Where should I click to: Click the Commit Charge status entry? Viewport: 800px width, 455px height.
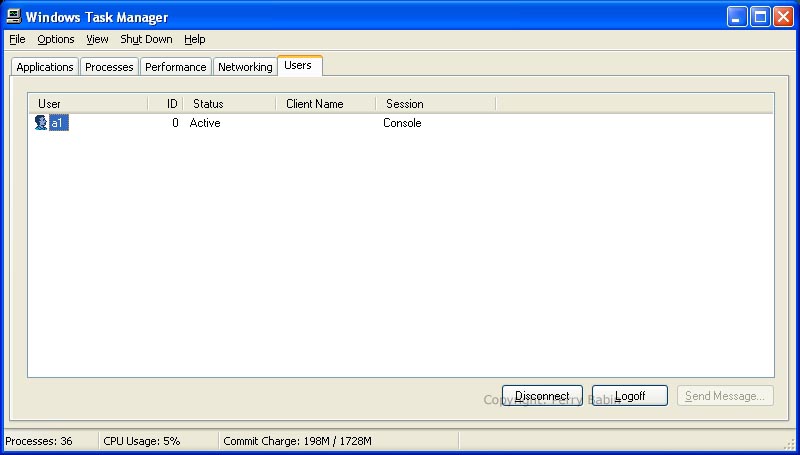coord(297,441)
